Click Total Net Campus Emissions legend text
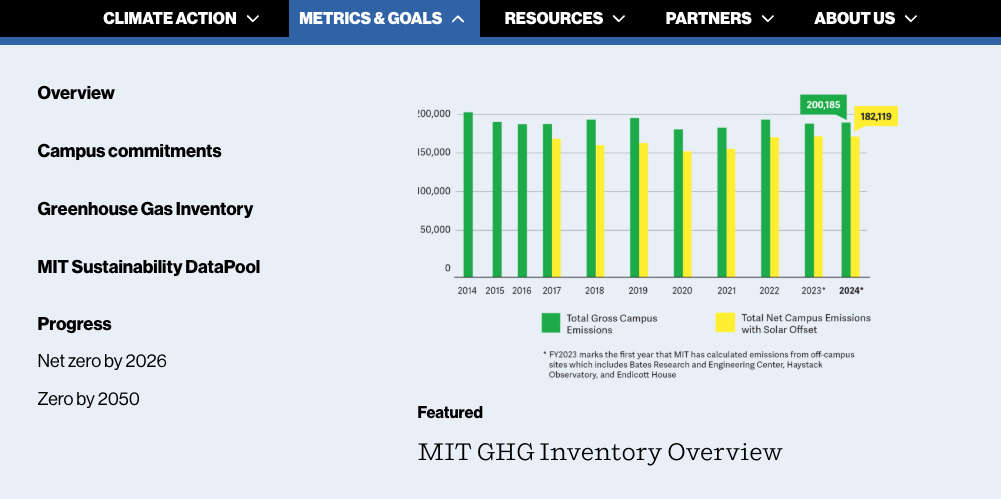The image size is (1001, 499). (806, 324)
